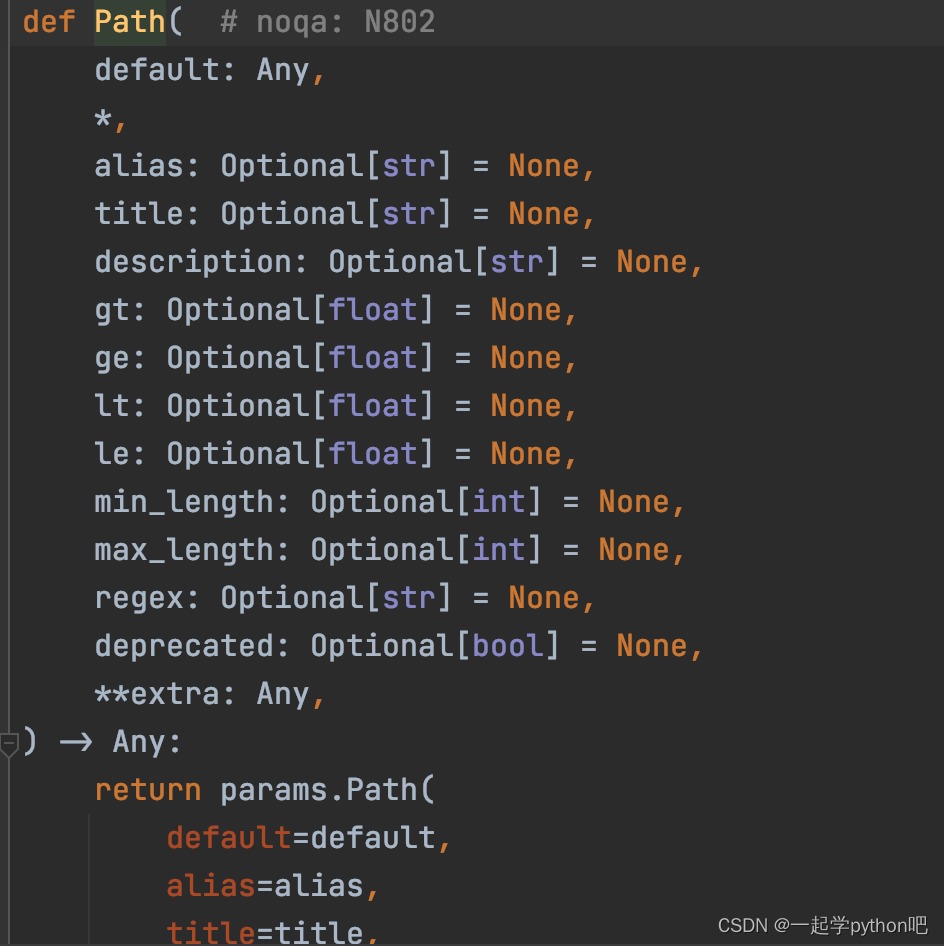Image resolution: width=944 pixels, height=946 pixels.
Task: Click the 'deprecated' parameter name
Action: (x=183, y=646)
